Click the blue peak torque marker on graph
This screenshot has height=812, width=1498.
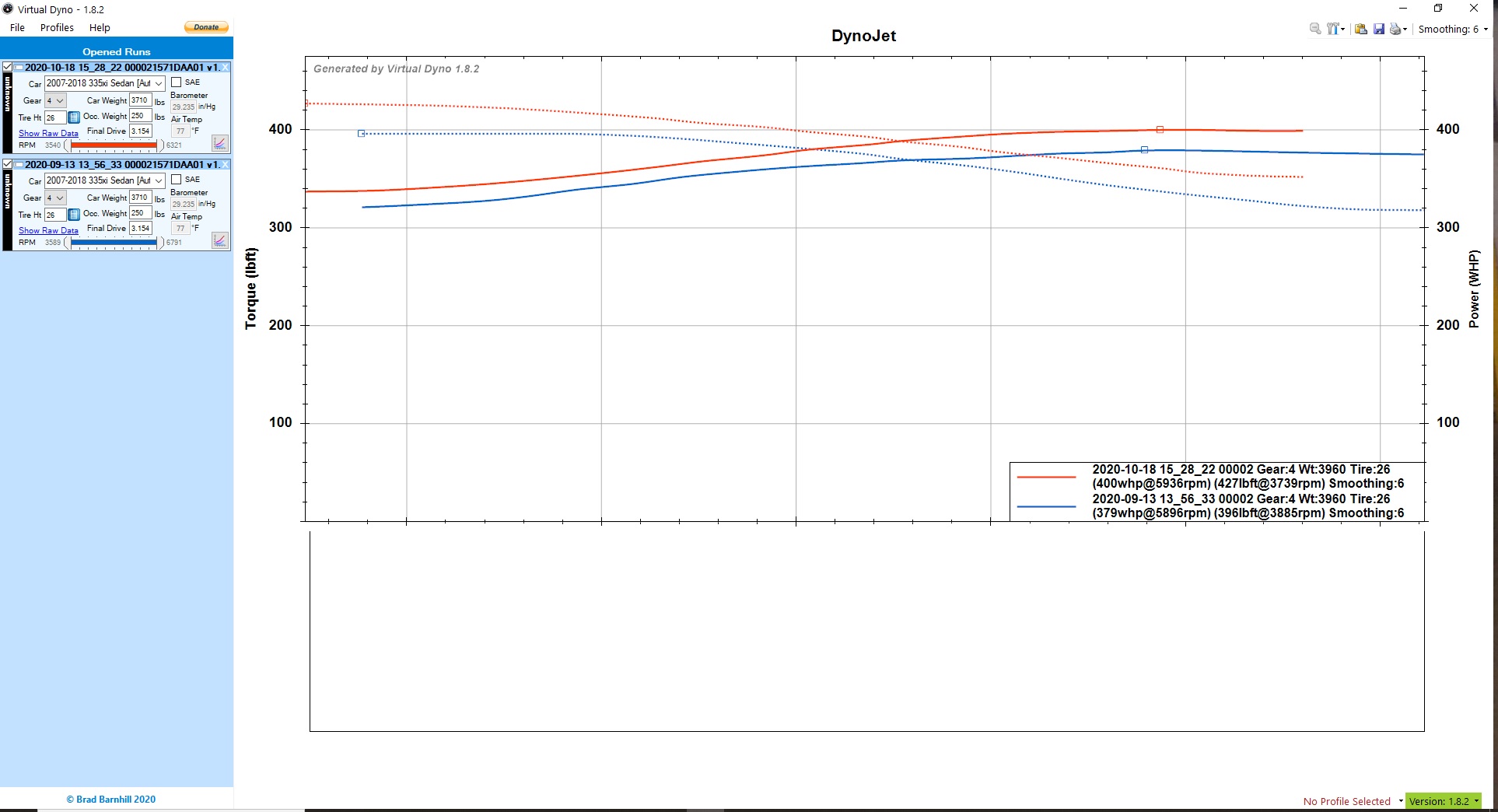click(x=361, y=134)
